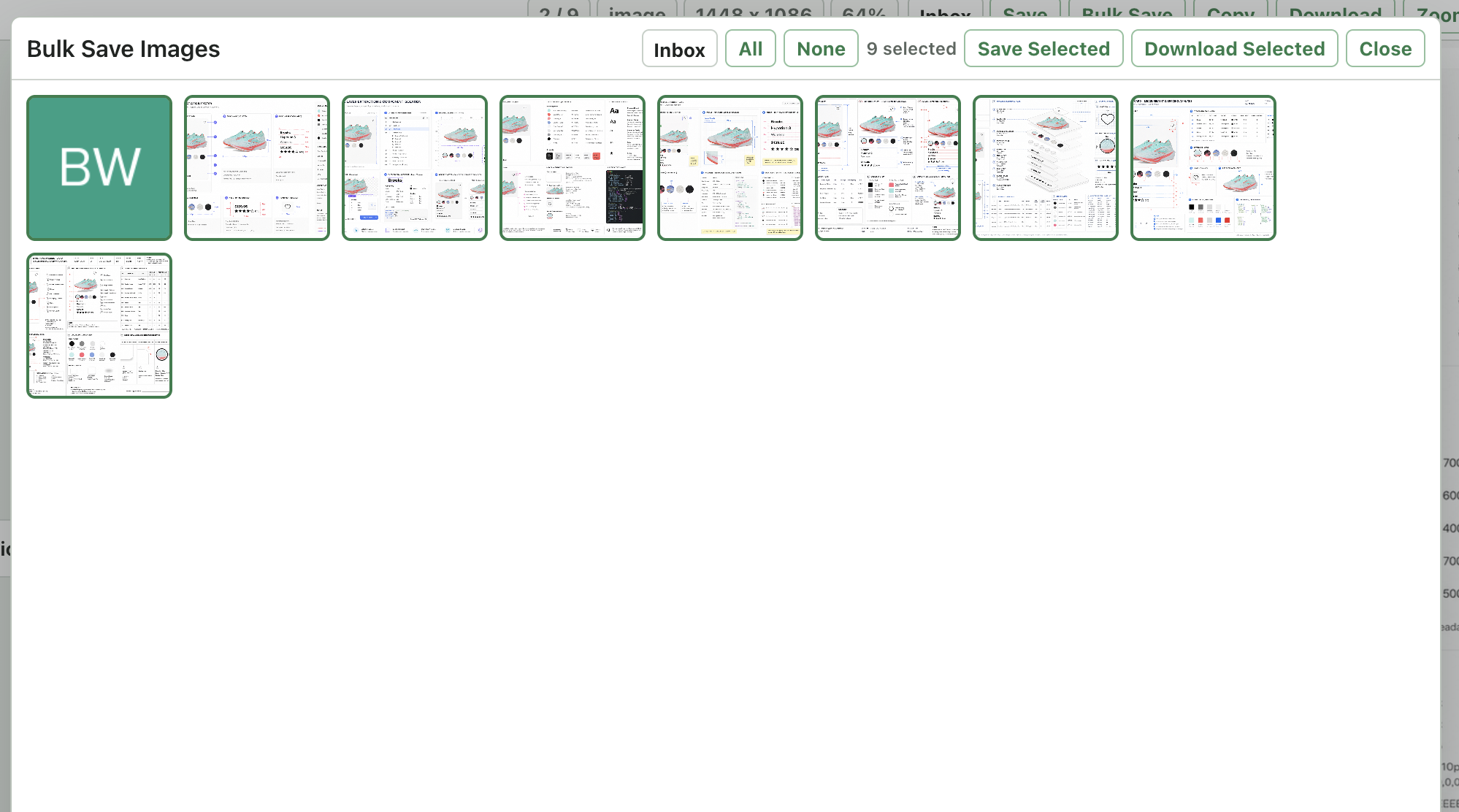Click Download Selected

click(1234, 49)
